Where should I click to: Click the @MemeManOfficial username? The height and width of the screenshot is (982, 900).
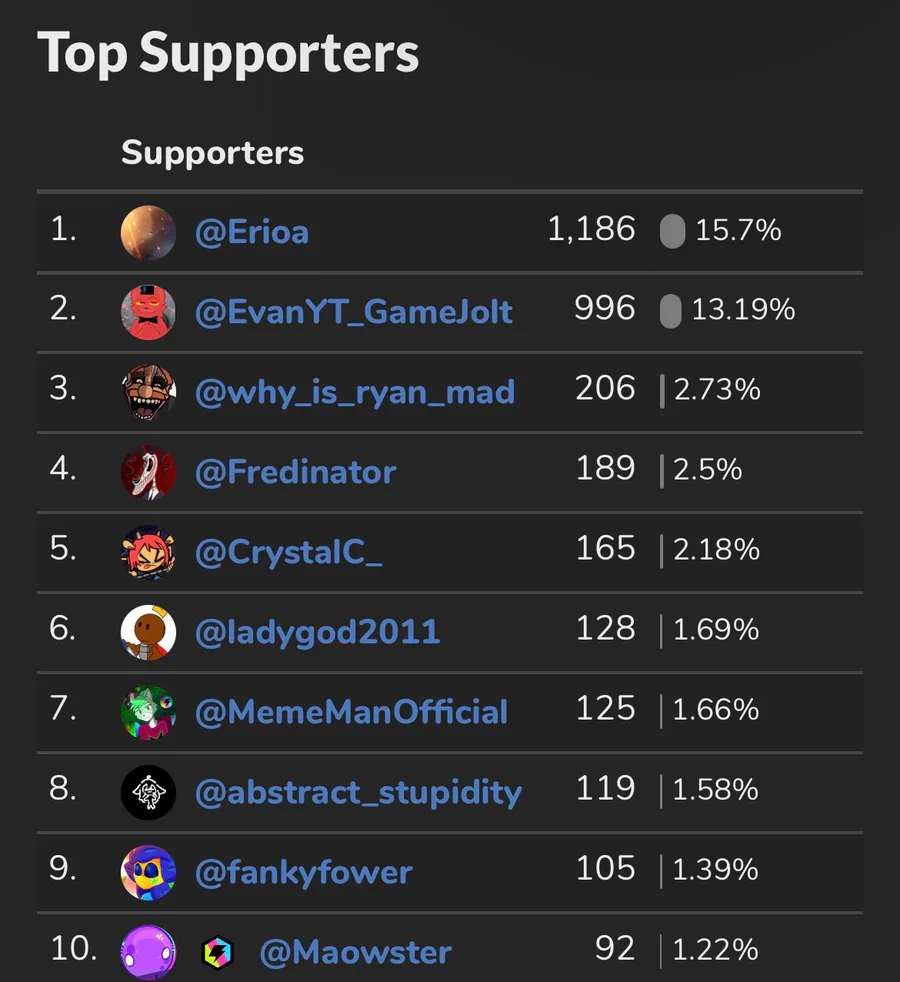pos(352,712)
